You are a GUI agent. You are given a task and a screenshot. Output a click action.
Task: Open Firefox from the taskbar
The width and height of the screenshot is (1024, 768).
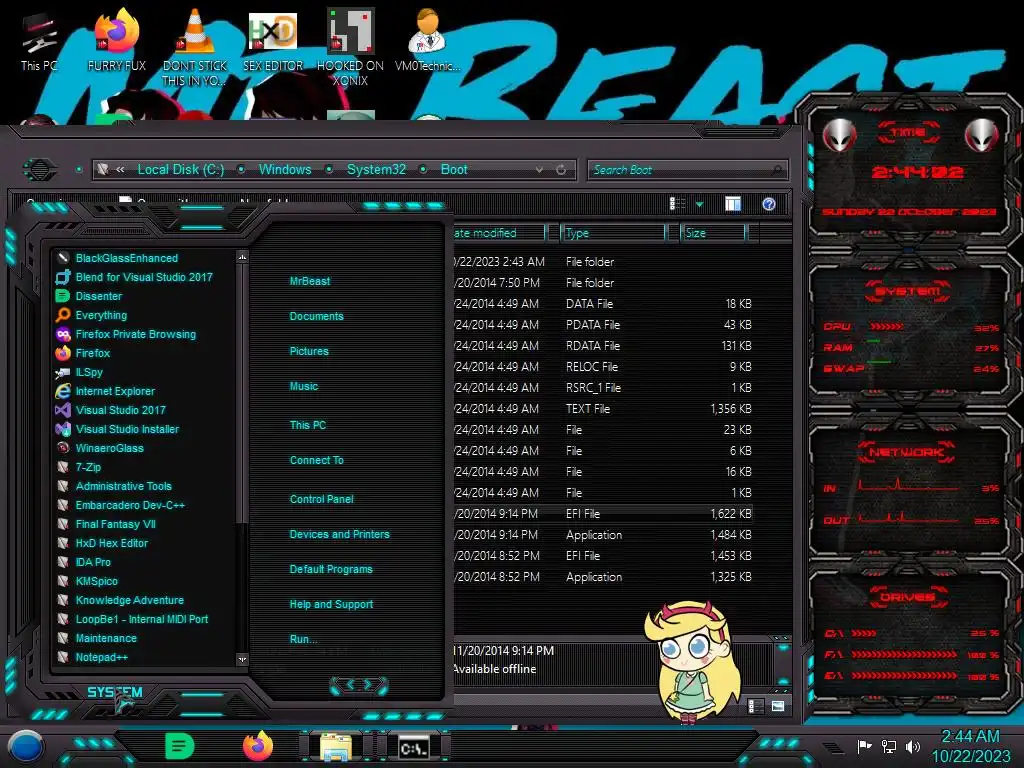[x=259, y=746]
